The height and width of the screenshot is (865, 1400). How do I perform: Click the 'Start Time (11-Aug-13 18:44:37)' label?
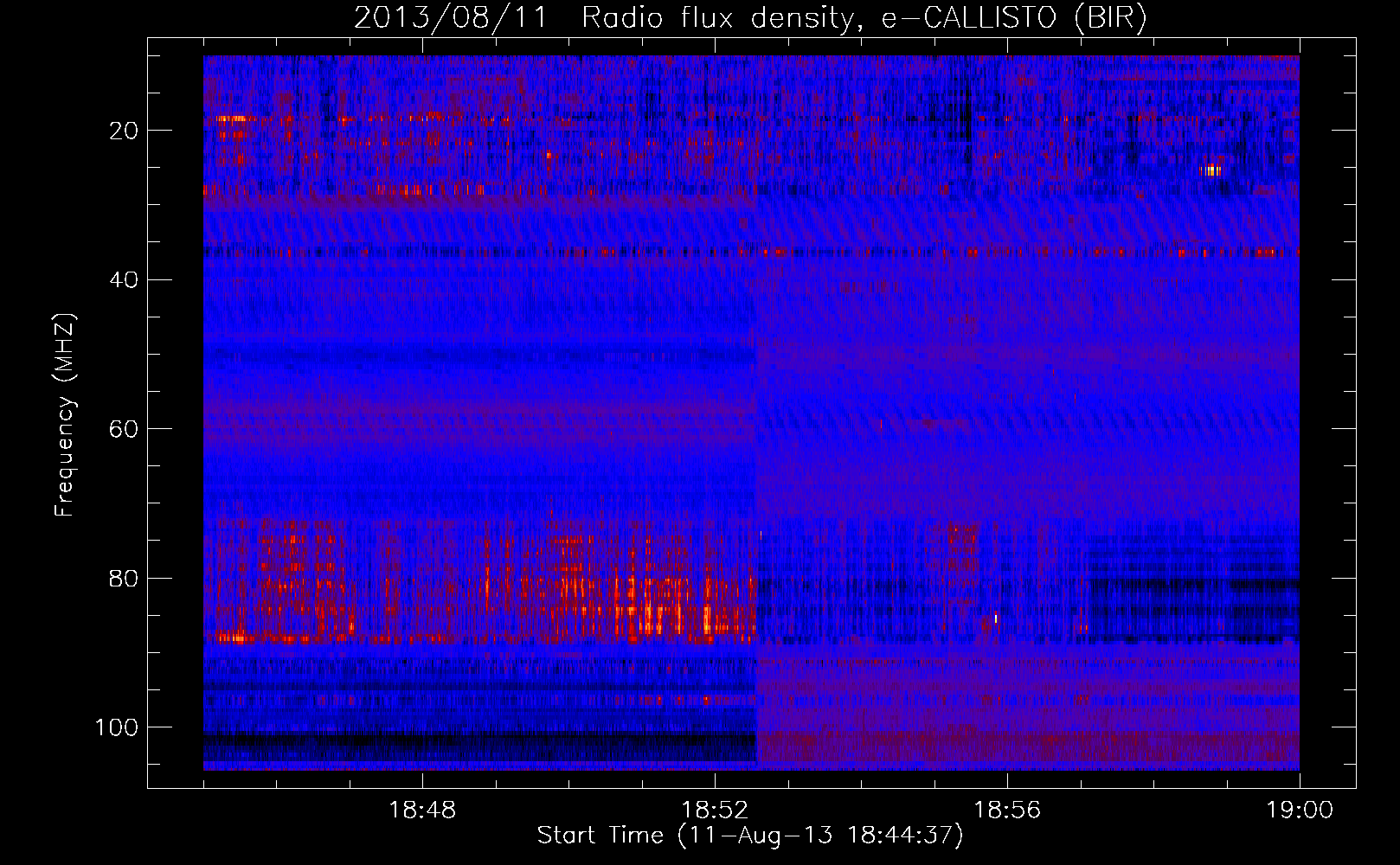(750, 836)
